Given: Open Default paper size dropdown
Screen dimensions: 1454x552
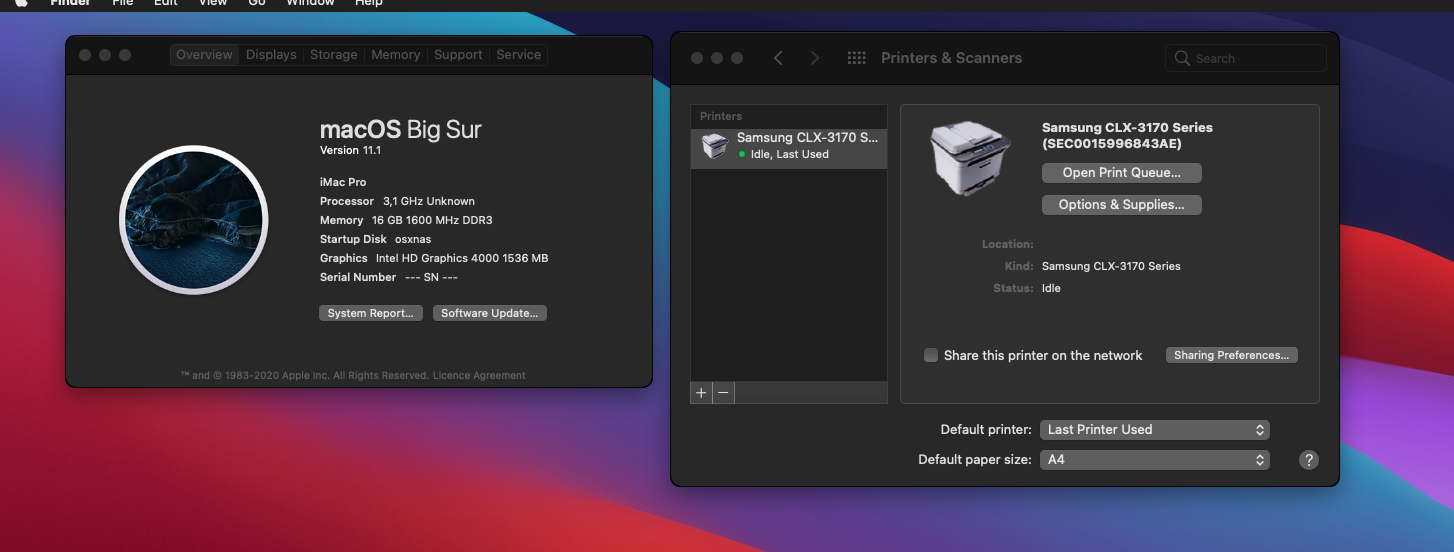Looking at the screenshot, I should (x=1155, y=460).
